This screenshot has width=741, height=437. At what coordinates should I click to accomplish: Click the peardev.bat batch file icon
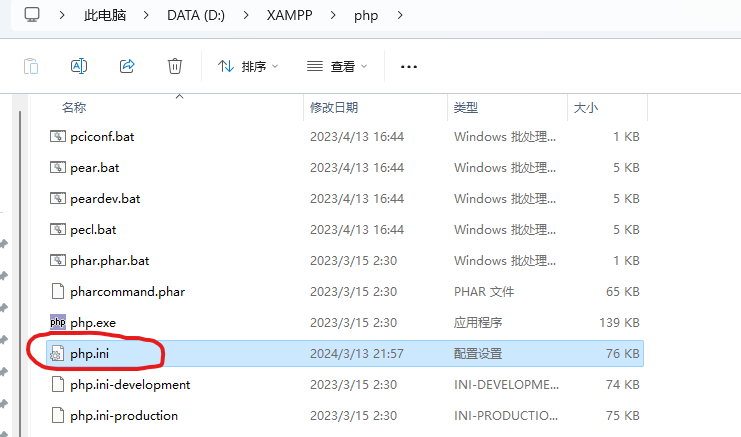click(58, 198)
